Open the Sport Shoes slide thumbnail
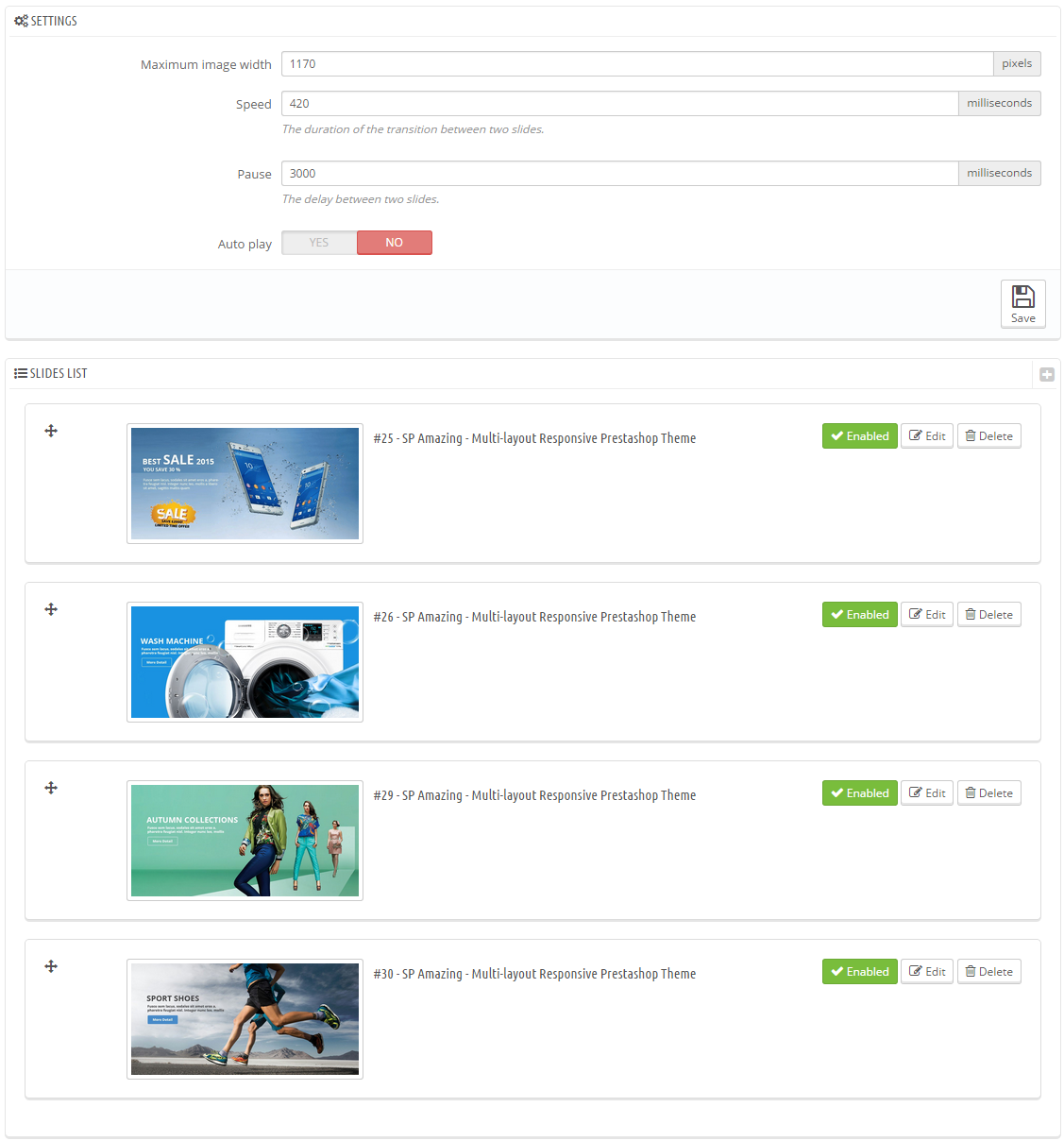1064x1141 pixels. pos(245,1019)
